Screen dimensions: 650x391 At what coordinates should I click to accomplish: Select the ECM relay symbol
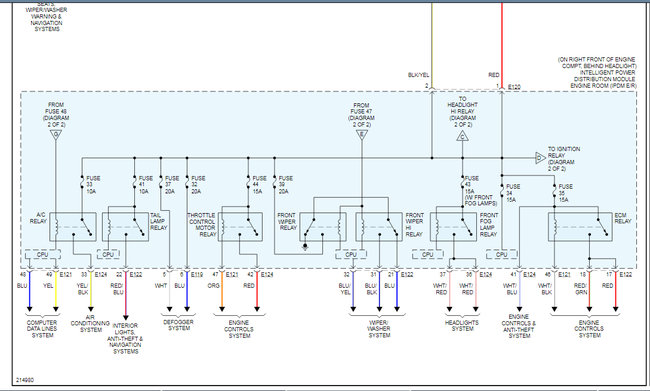pos(580,227)
